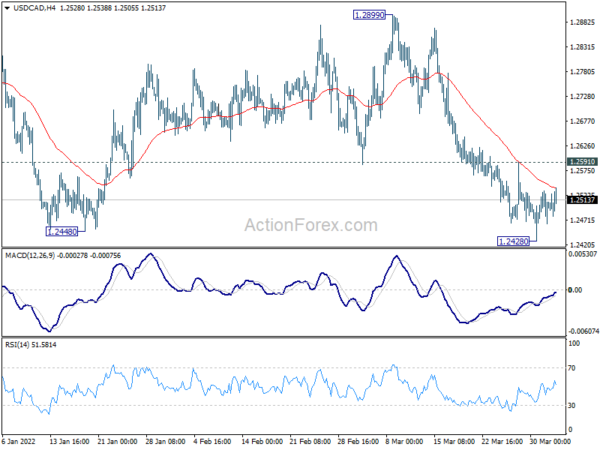Click the 1.27805 price axis label
600x450 pixels.
click(x=582, y=72)
